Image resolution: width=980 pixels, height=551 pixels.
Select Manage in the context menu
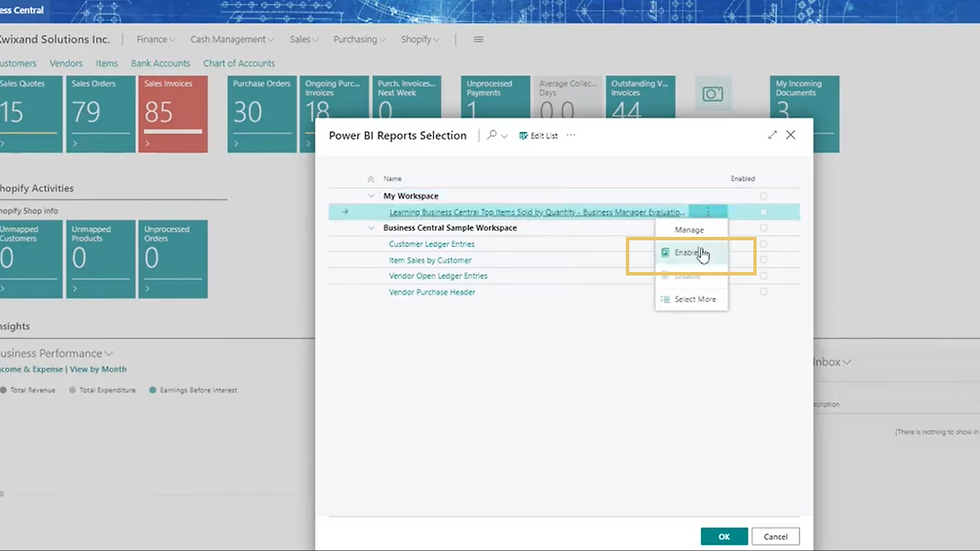[x=691, y=230]
